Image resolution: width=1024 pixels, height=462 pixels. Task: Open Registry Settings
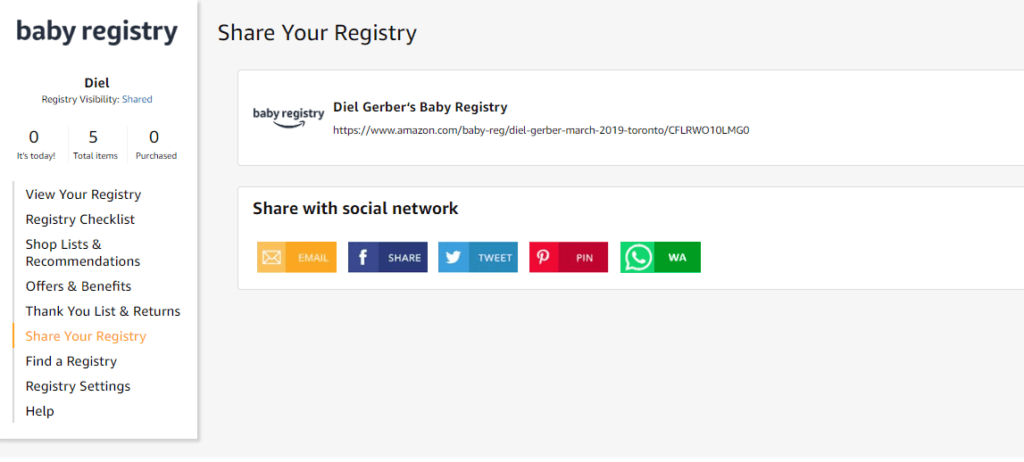(78, 387)
